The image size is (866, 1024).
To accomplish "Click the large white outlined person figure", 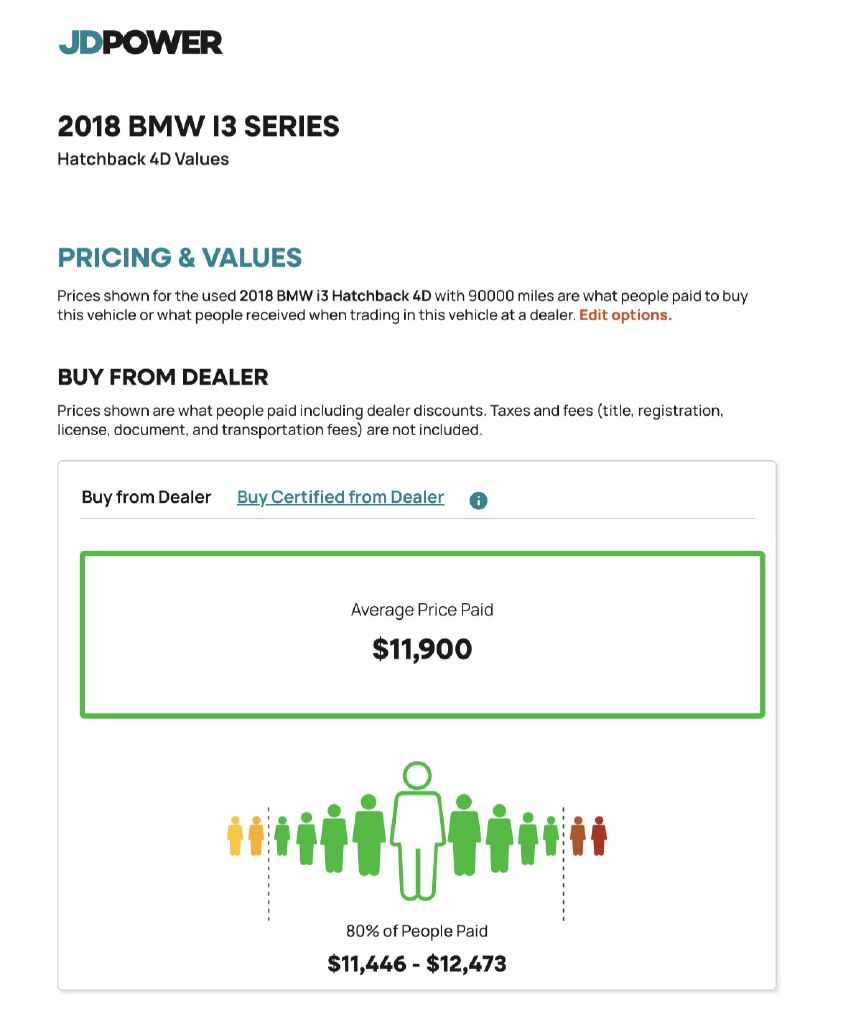I will click(x=417, y=831).
